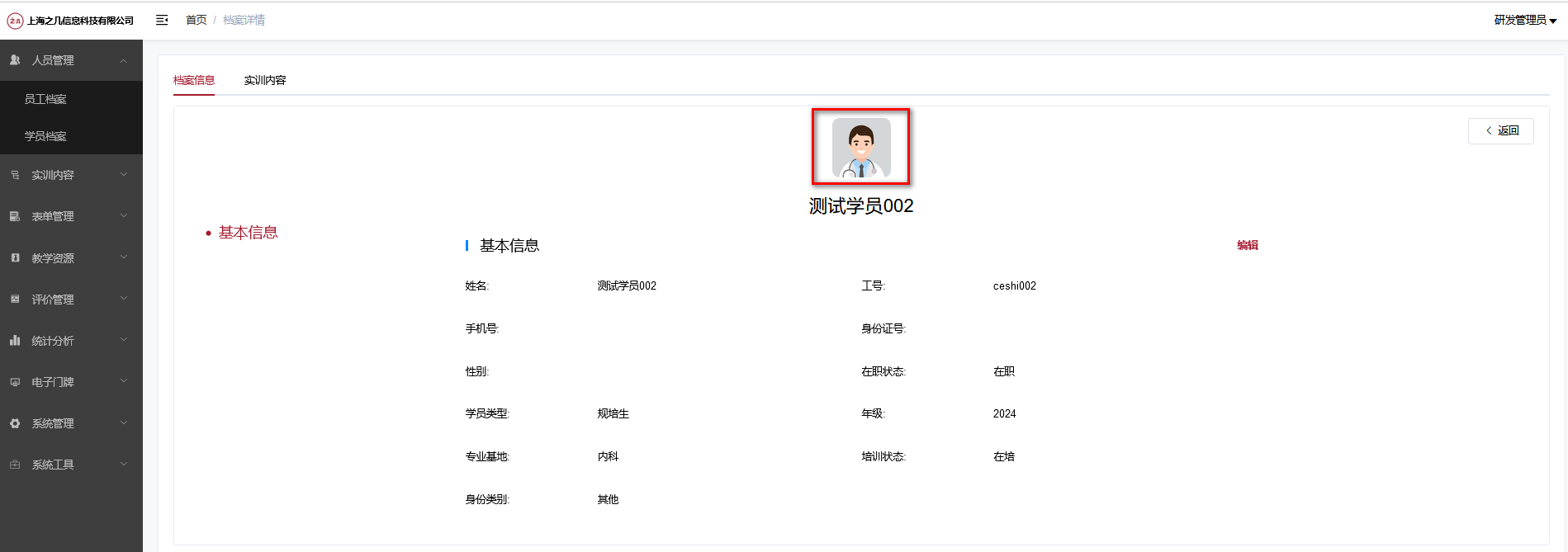Click the 工号 value ceshi002
Image resolution: width=1568 pixels, height=552 pixels.
(x=1015, y=285)
